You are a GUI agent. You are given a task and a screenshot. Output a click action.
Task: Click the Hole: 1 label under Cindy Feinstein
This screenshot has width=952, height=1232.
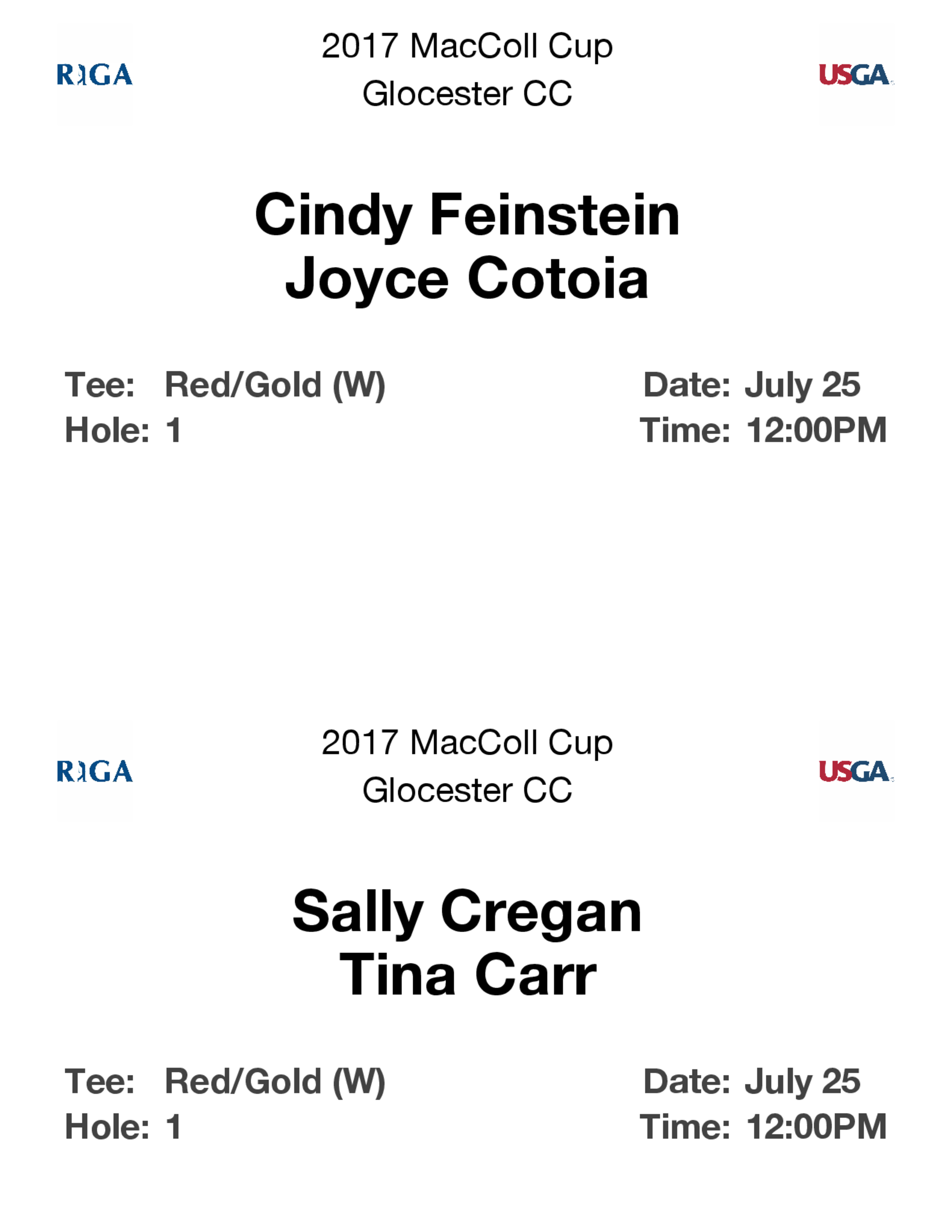coord(123,431)
